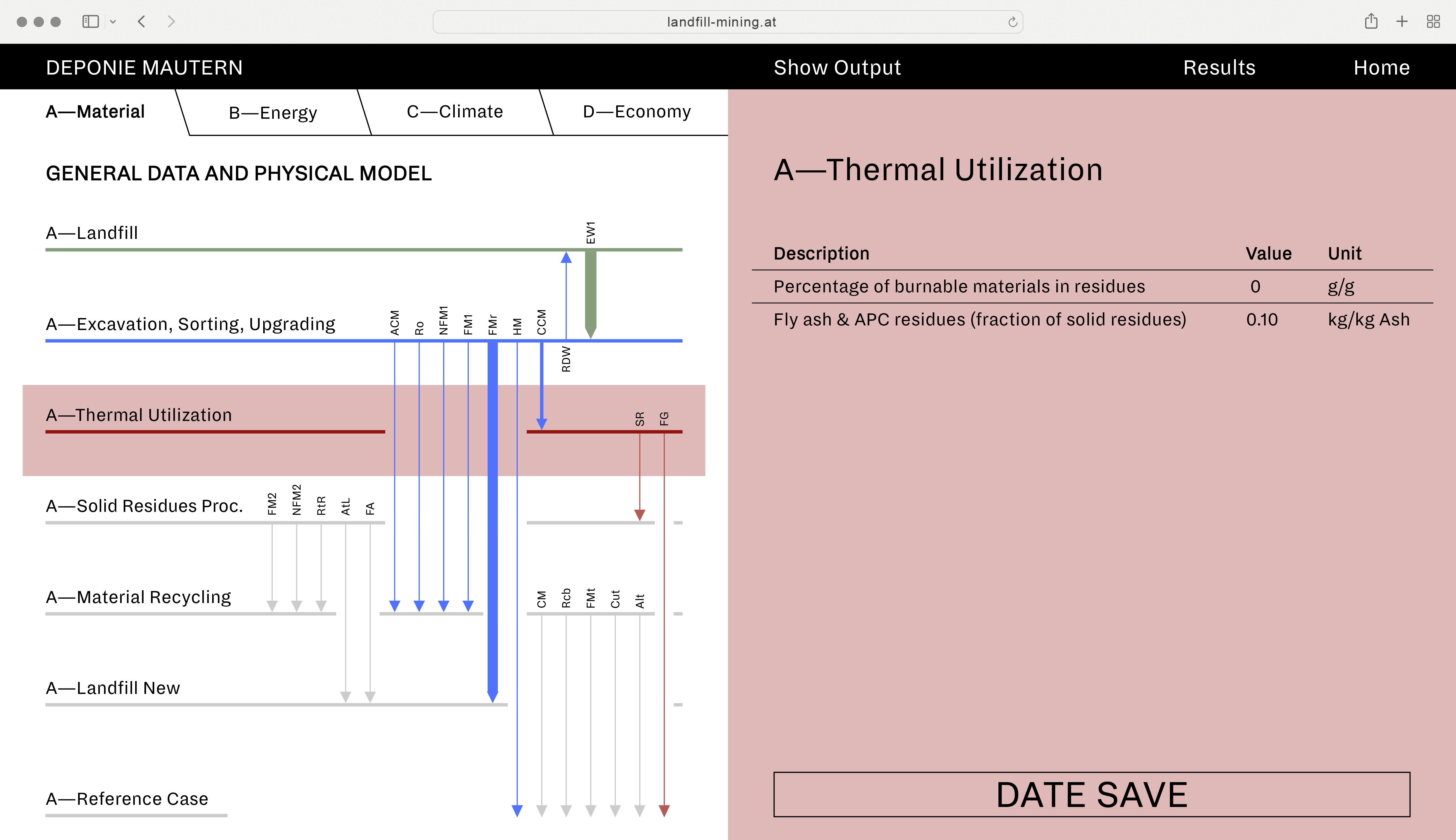Image resolution: width=1456 pixels, height=840 pixels.
Task: Click the AtL flow label
Action: tap(346, 506)
